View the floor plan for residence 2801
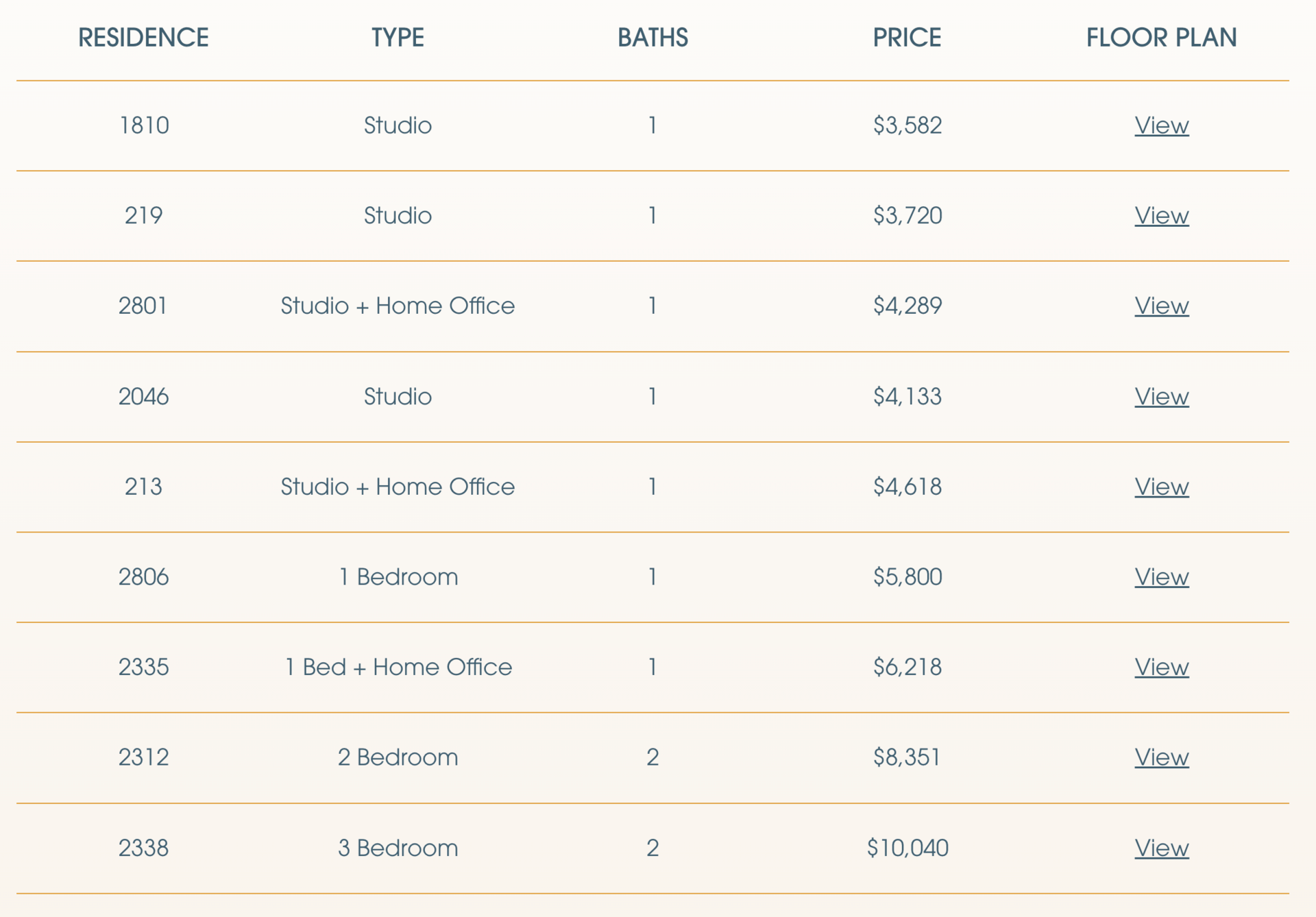This screenshot has height=917, width=1316. coord(1161,306)
